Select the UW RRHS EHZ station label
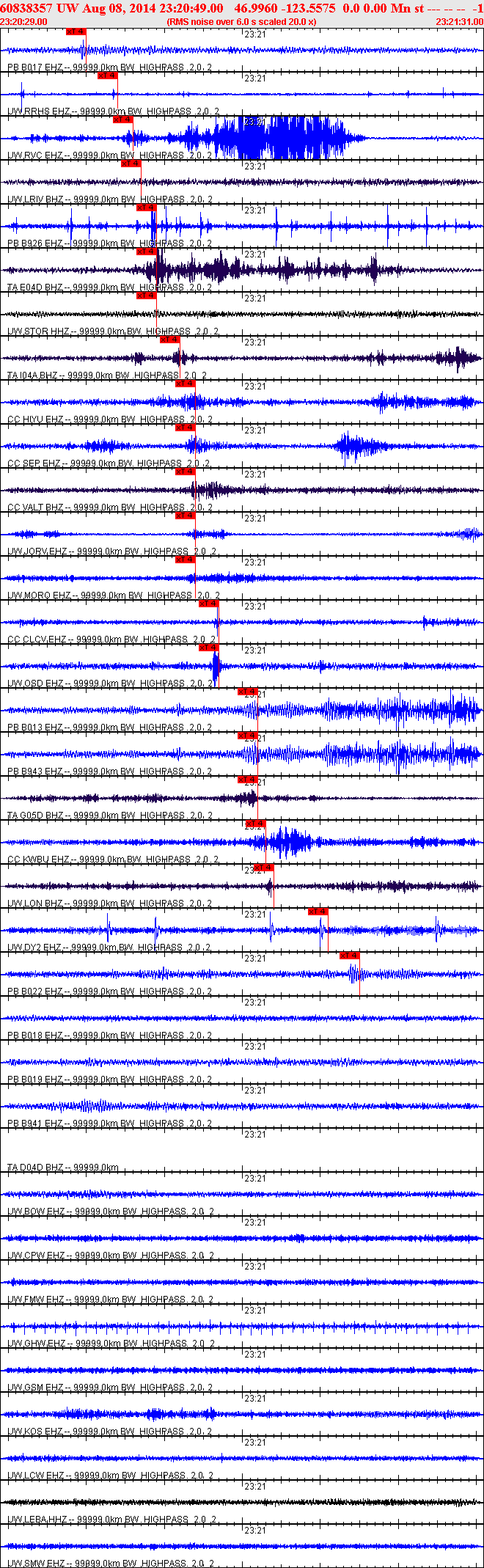Viewport: 484px width, 1568px height. 113,111
